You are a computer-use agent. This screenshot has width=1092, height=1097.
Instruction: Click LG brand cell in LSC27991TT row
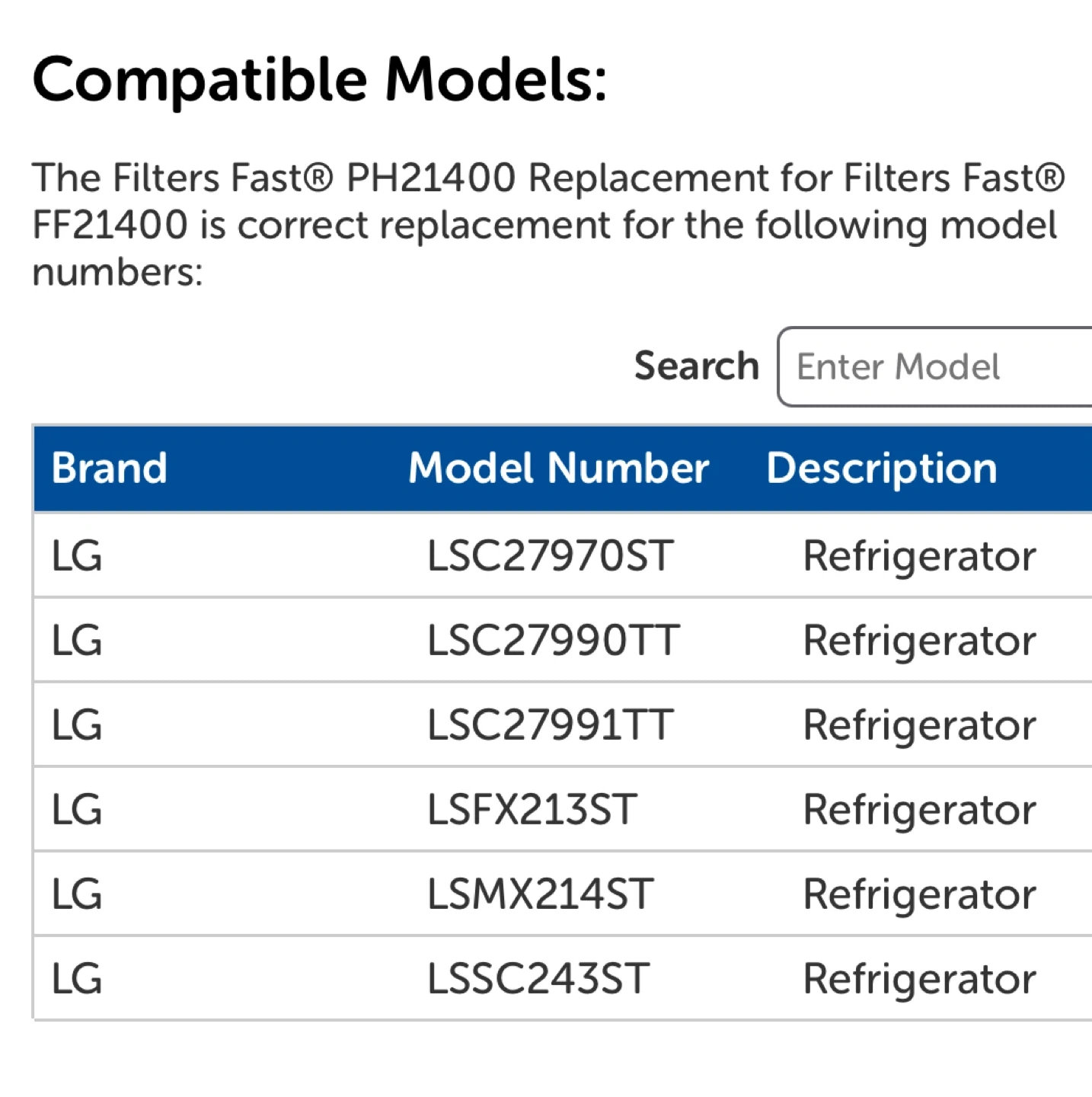77,724
